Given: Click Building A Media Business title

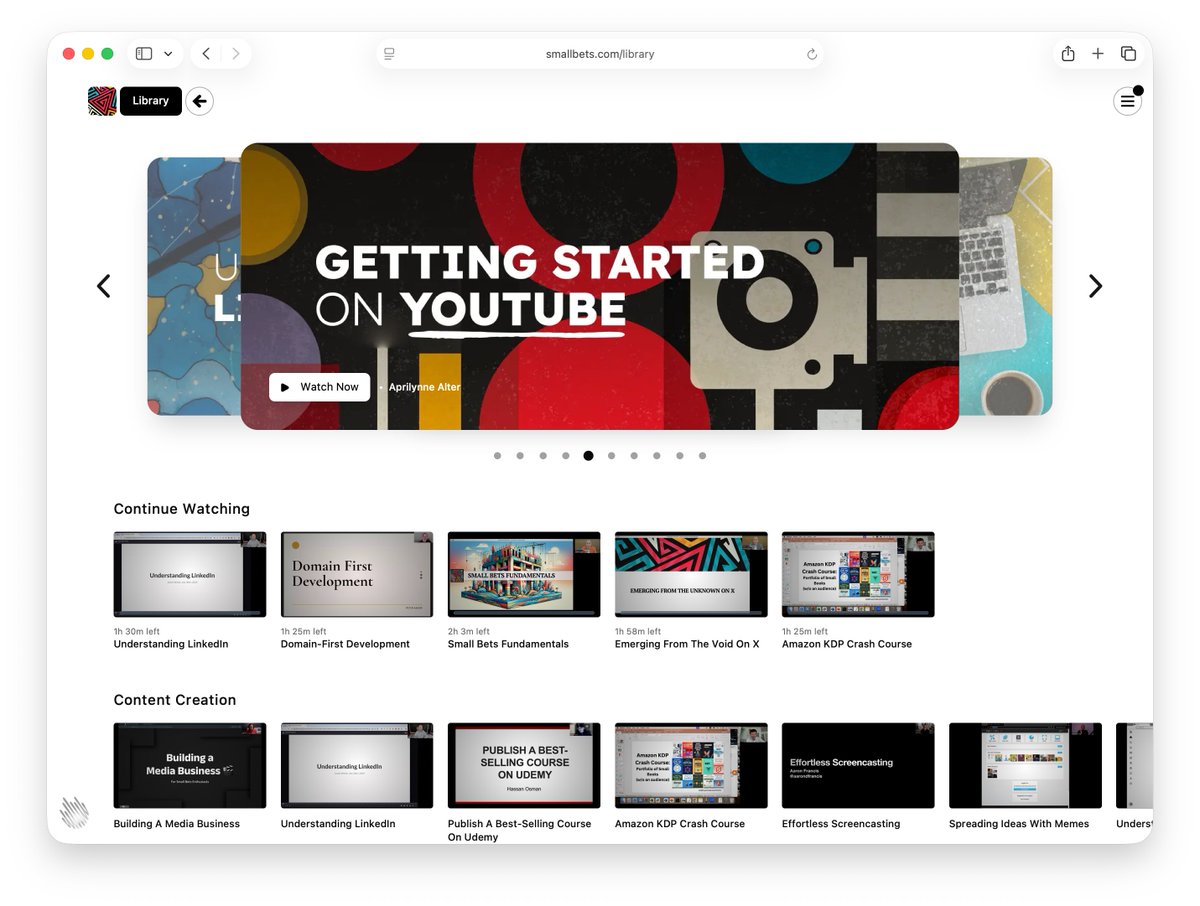Looking at the screenshot, I should [x=177, y=824].
